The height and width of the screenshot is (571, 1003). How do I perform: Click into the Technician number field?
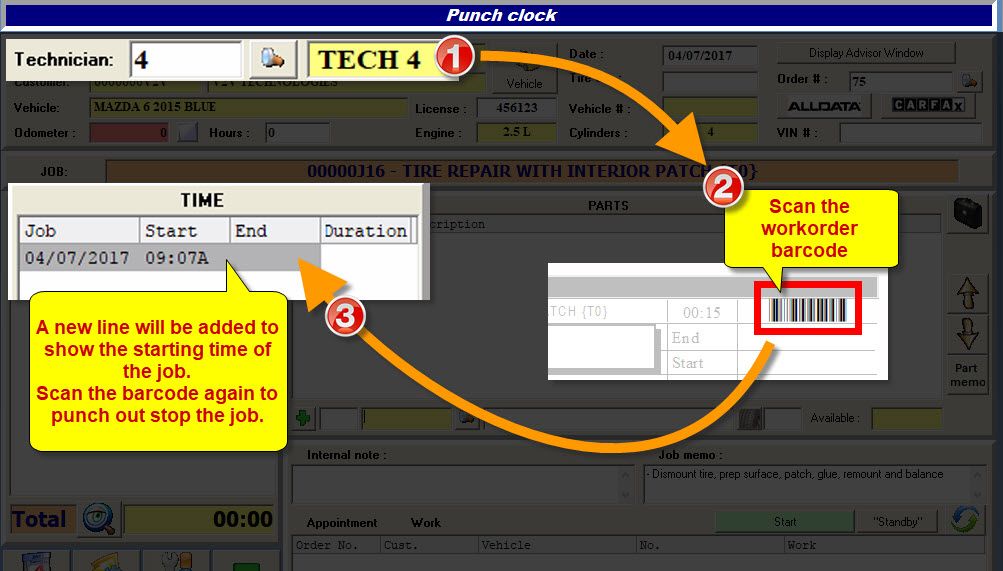coord(186,59)
